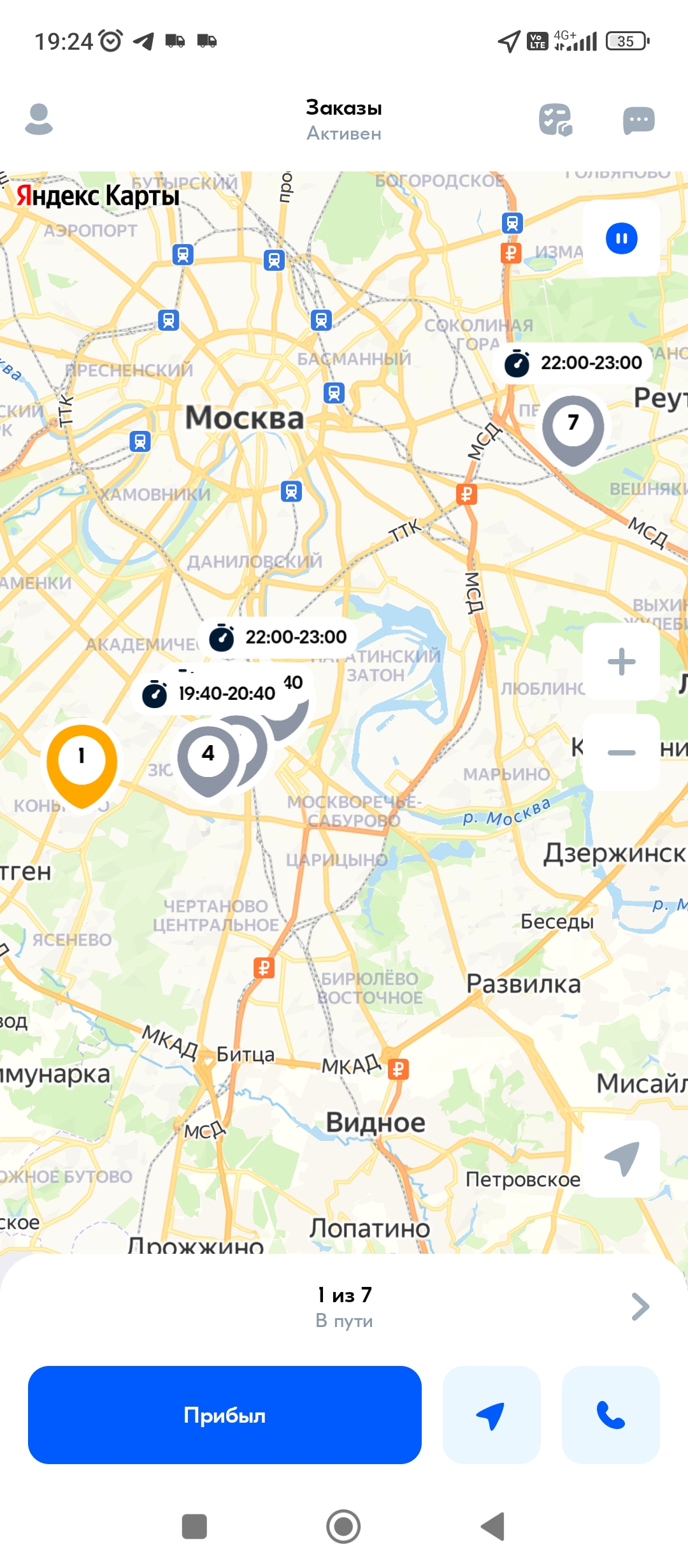Select gray map pin number 4
The width and height of the screenshot is (688, 1568).
(208, 761)
